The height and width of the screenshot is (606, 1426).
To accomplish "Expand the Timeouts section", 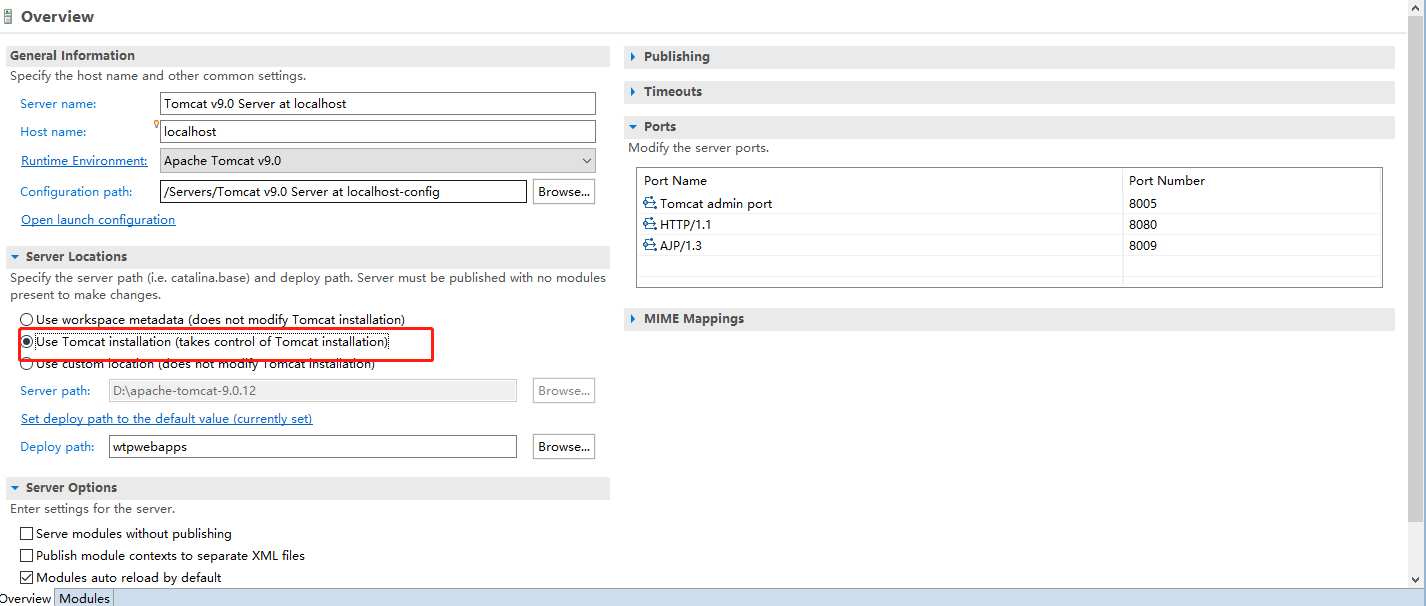I will pos(634,92).
